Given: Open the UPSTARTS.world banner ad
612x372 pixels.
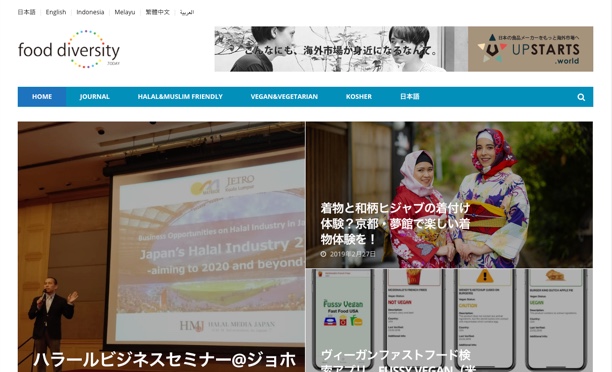Looking at the screenshot, I should pyautogui.click(x=404, y=49).
